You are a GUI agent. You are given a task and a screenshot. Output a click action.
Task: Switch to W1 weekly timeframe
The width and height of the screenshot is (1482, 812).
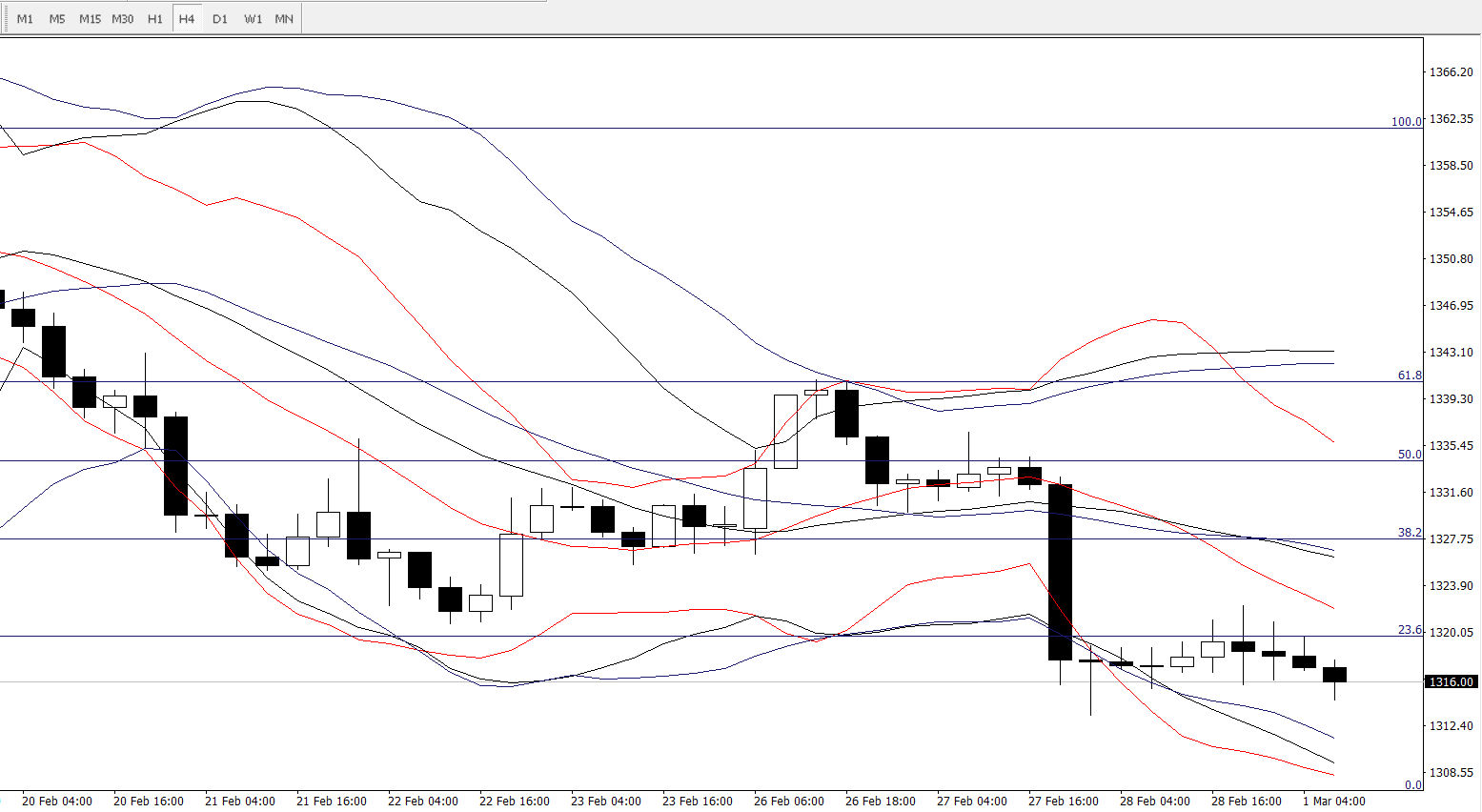pyautogui.click(x=253, y=19)
